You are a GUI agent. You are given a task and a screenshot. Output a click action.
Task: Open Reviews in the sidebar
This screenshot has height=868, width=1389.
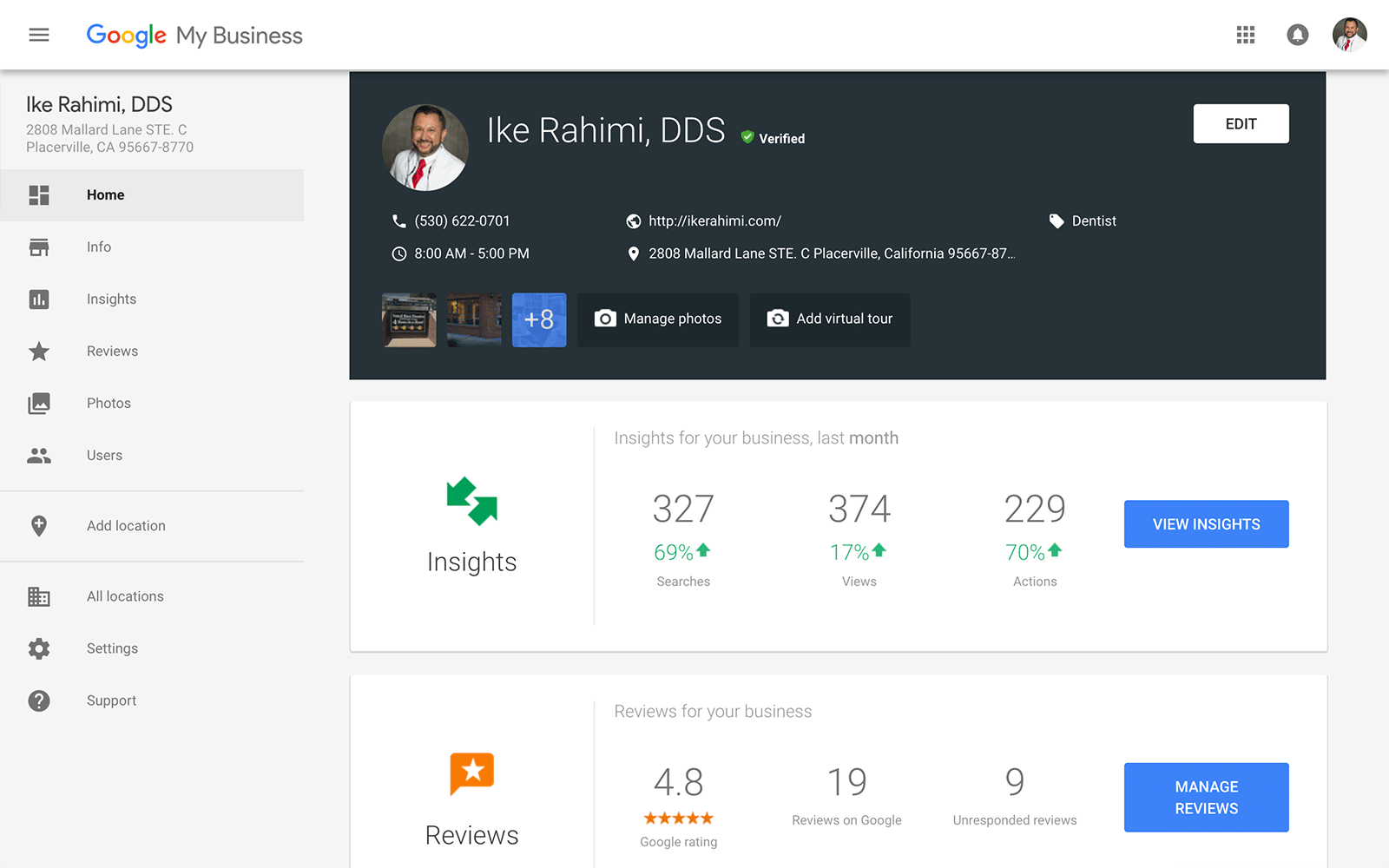coord(152,352)
